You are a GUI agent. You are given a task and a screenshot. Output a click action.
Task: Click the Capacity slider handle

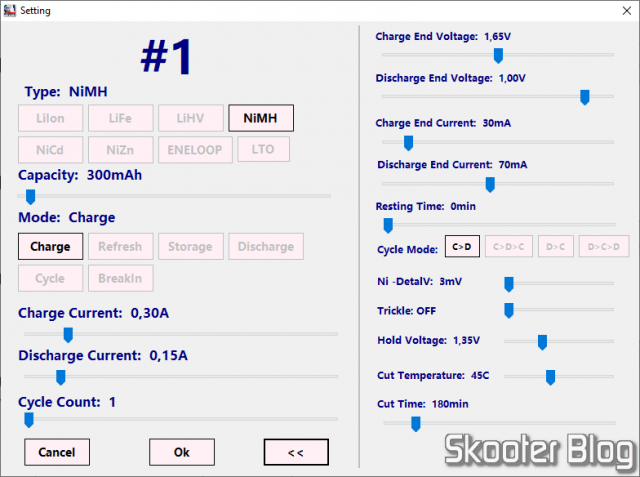(x=31, y=197)
